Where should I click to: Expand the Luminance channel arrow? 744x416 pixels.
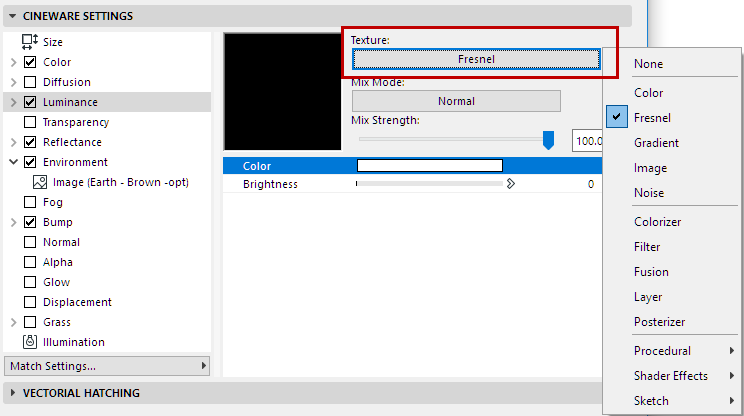coord(13,102)
